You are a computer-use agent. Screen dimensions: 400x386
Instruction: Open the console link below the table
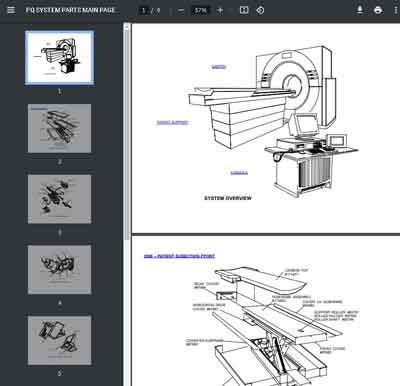pos(239,173)
